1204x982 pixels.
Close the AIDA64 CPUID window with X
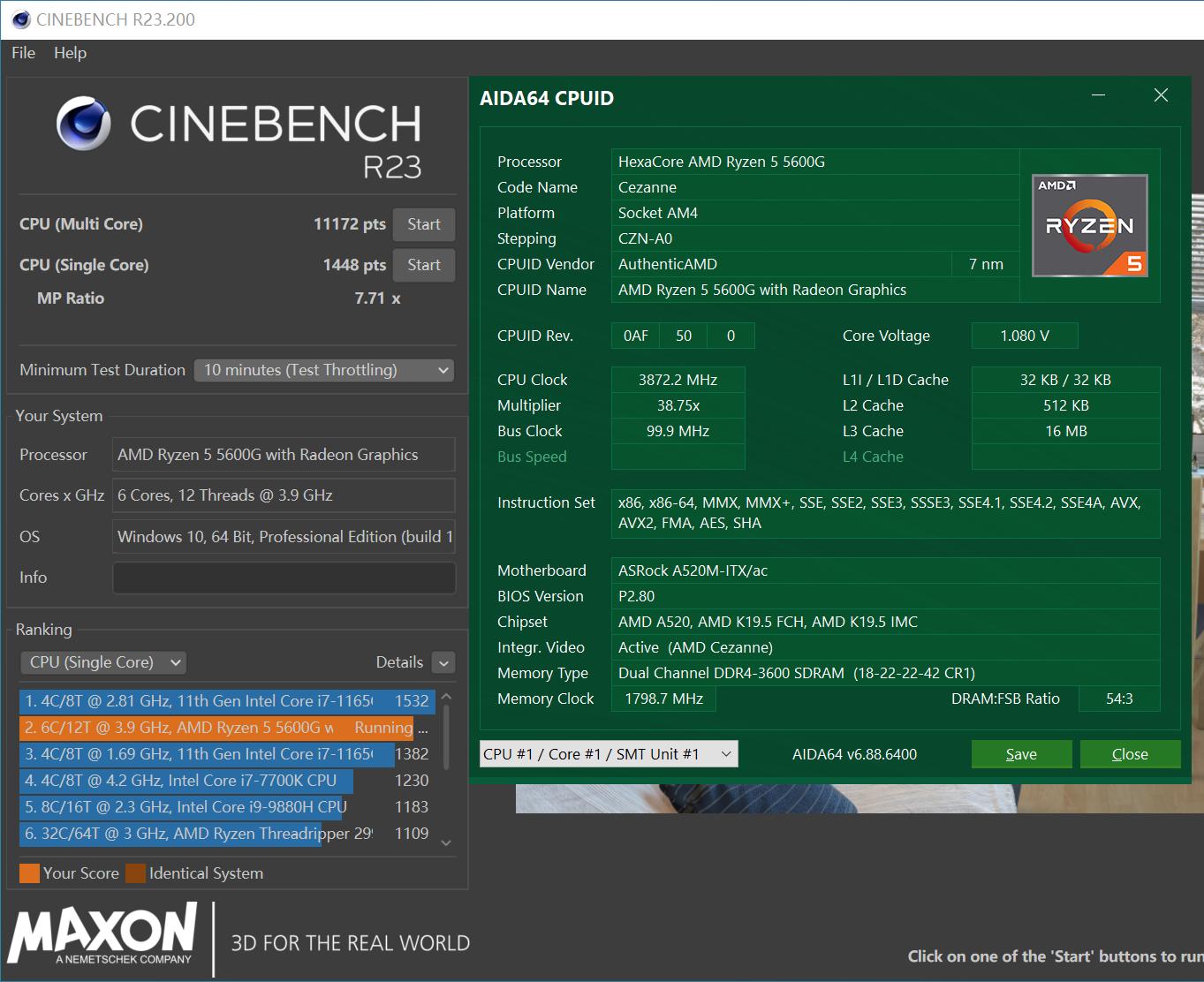coord(1161,95)
